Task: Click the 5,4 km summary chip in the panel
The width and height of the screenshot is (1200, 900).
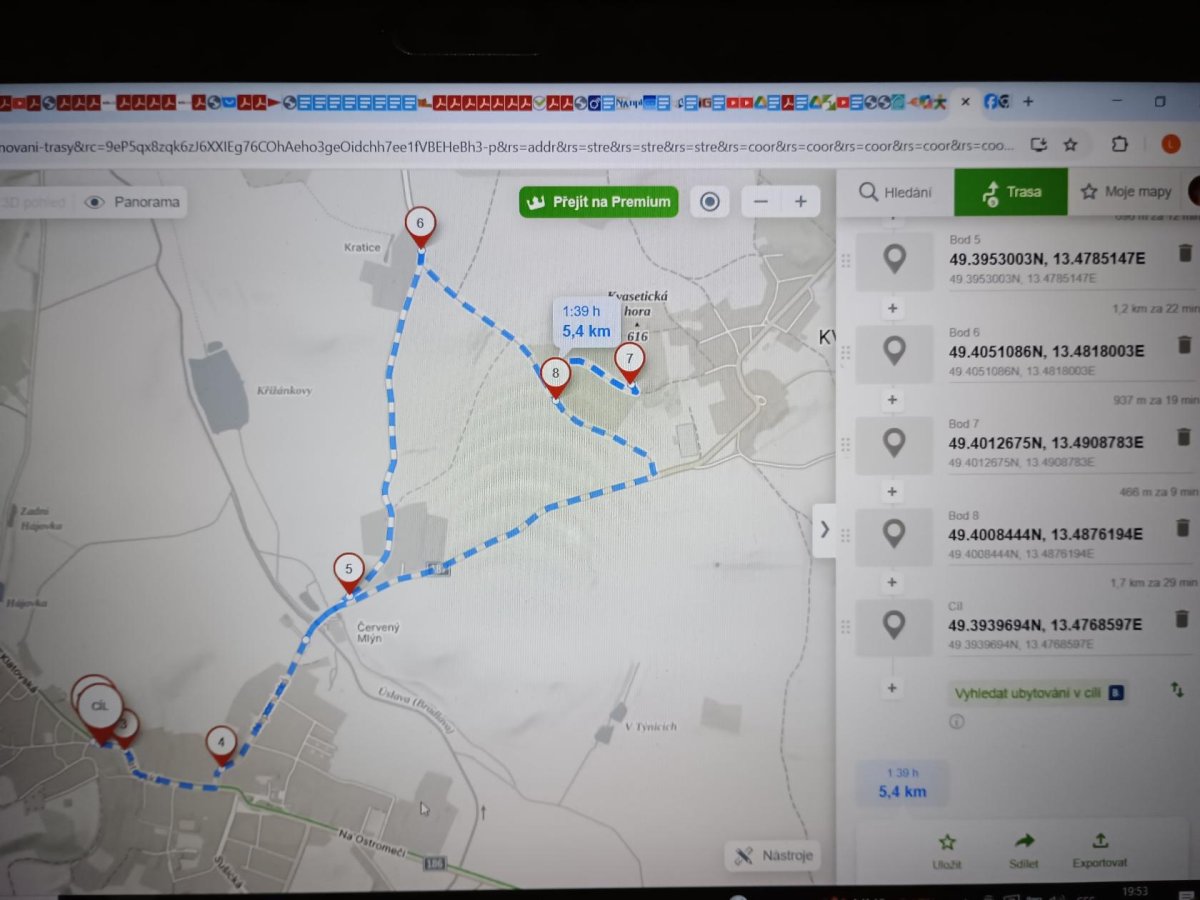Action: pos(902,783)
